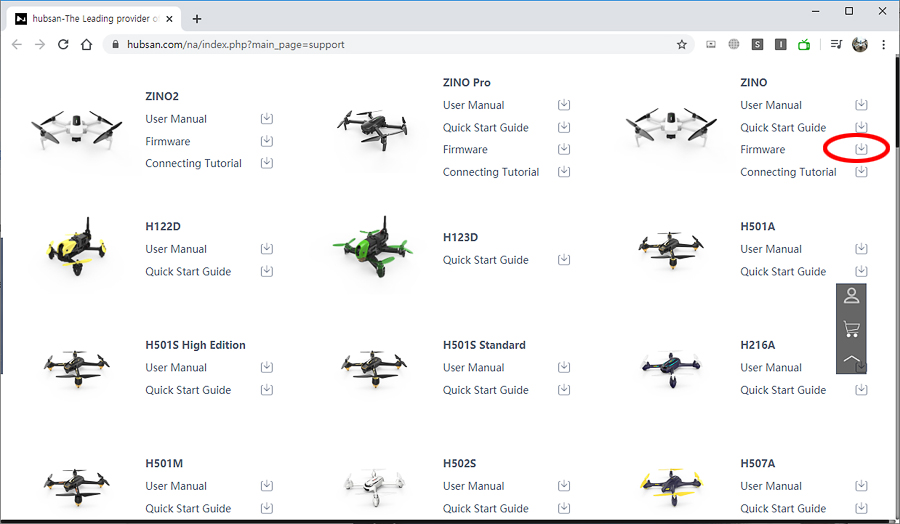Download ZINO Connecting Tutorial icon

tap(862, 172)
